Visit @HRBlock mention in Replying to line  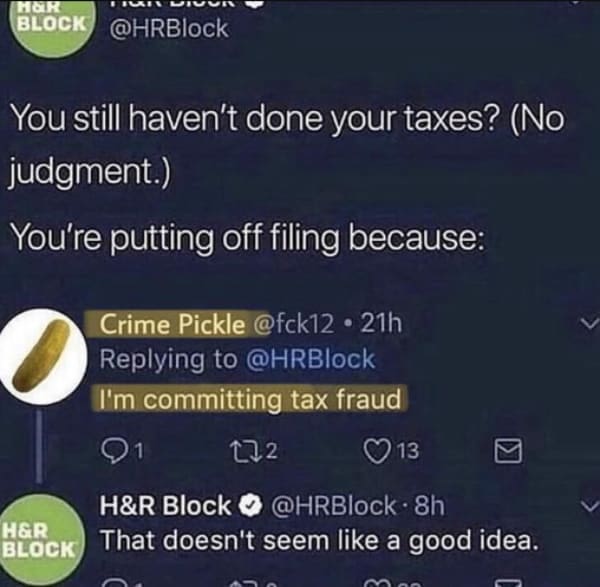pyautogui.click(x=310, y=359)
